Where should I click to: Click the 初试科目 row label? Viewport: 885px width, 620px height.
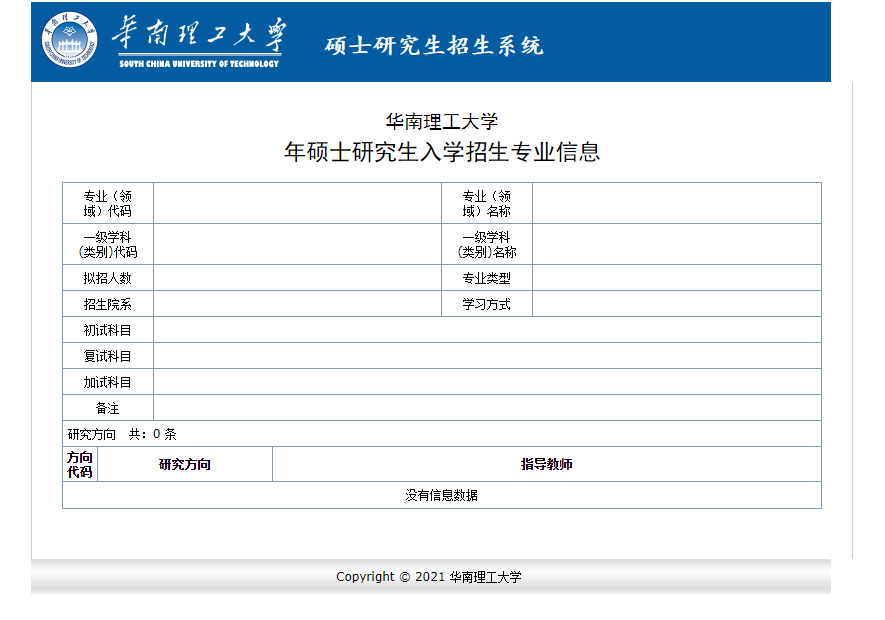(108, 330)
